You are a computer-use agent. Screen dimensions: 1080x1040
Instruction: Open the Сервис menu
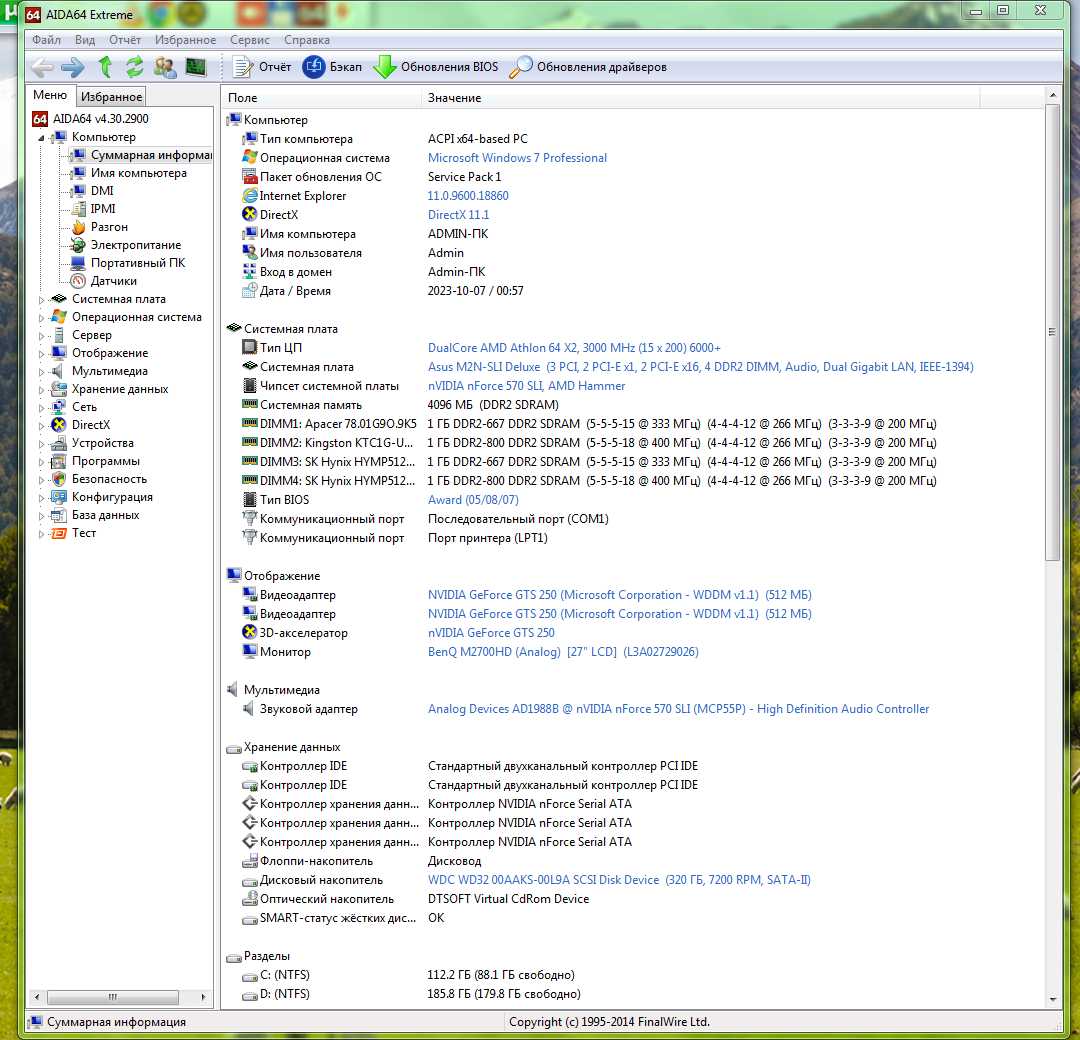[x=249, y=40]
